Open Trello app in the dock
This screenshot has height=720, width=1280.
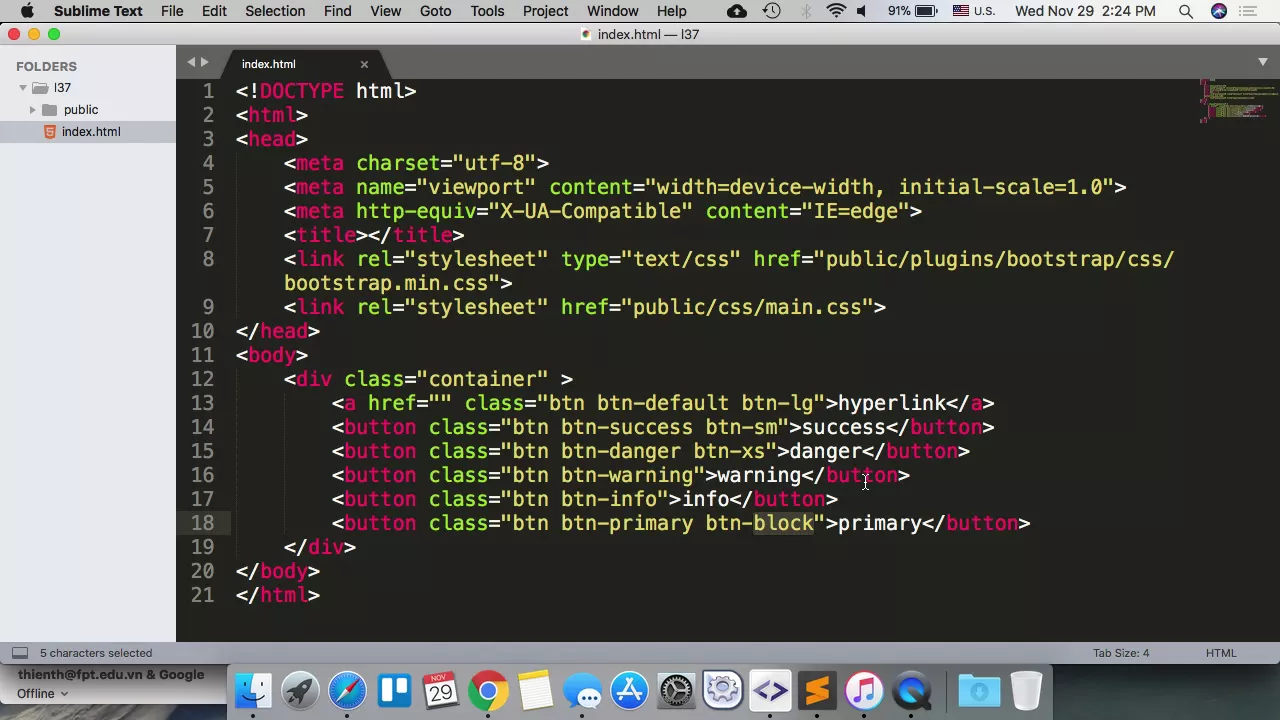[394, 691]
